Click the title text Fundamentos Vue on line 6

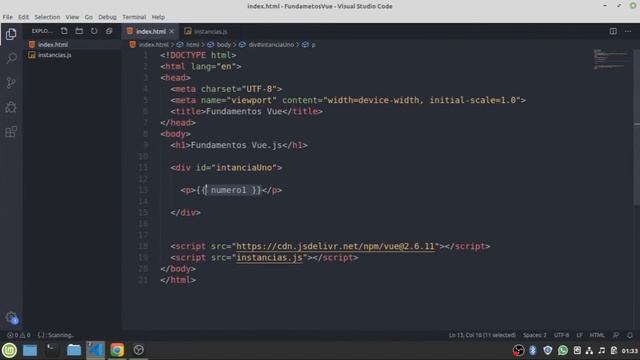pos(244,111)
